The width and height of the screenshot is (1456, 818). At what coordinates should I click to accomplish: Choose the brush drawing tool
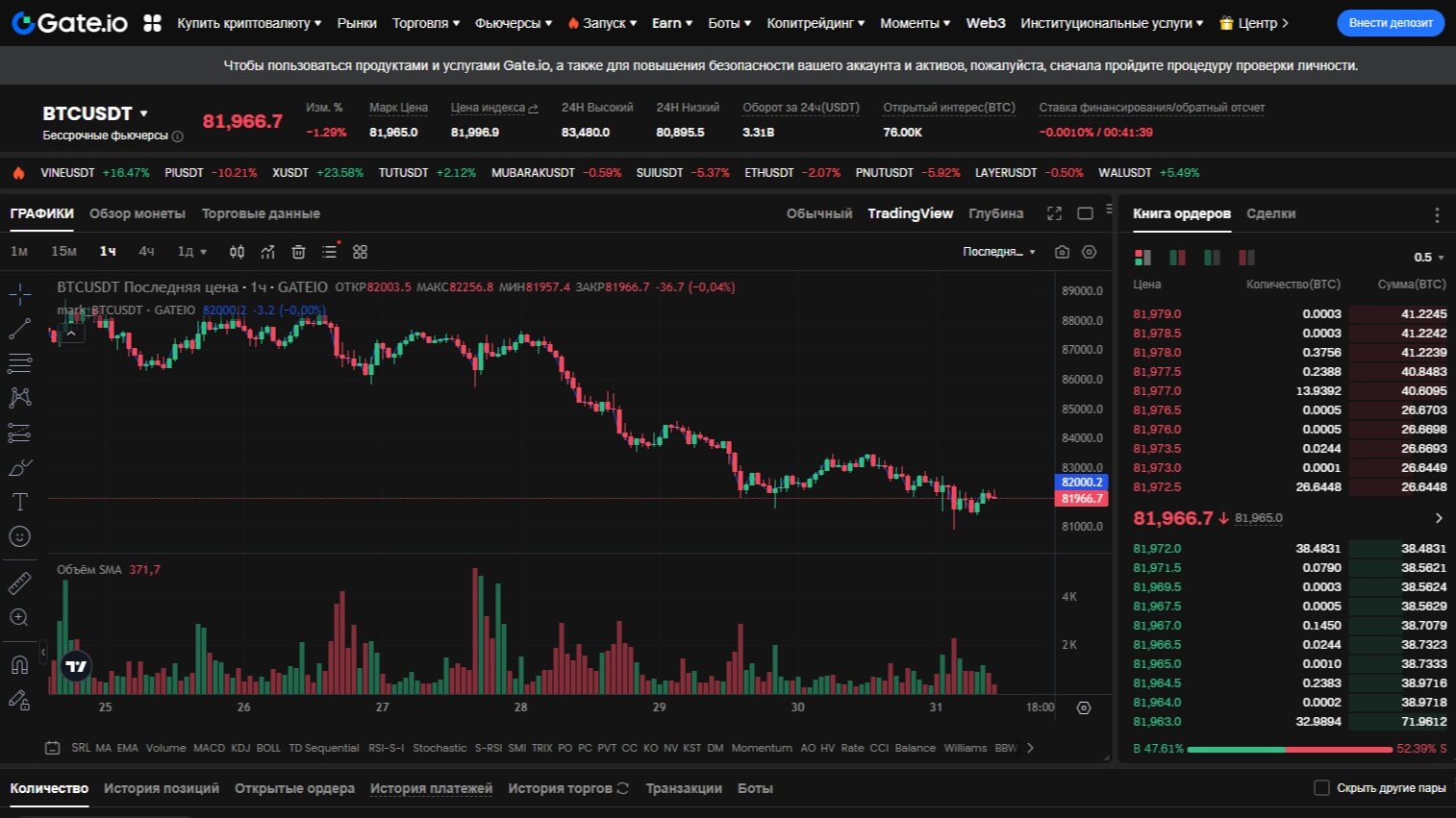pyautogui.click(x=19, y=468)
